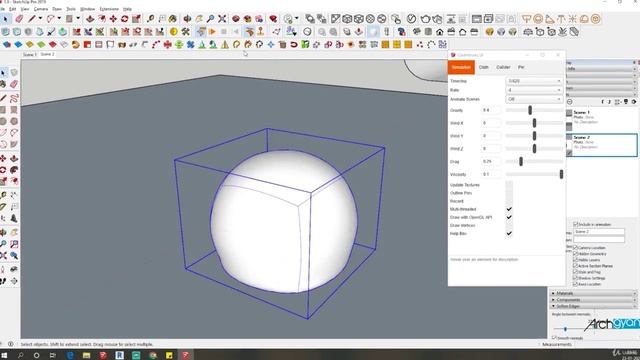
Task: Open Google Chrome from the taskbar
Action: [153, 355]
